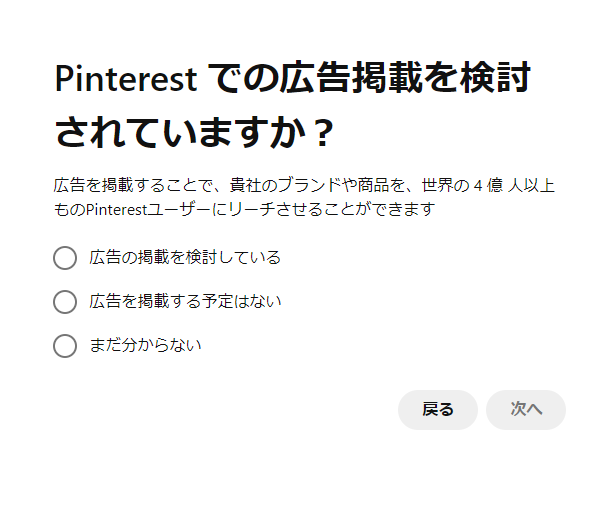The height and width of the screenshot is (516, 615).
Task: Select the 広告の掲載を検討している radio button
Action: tap(65, 258)
